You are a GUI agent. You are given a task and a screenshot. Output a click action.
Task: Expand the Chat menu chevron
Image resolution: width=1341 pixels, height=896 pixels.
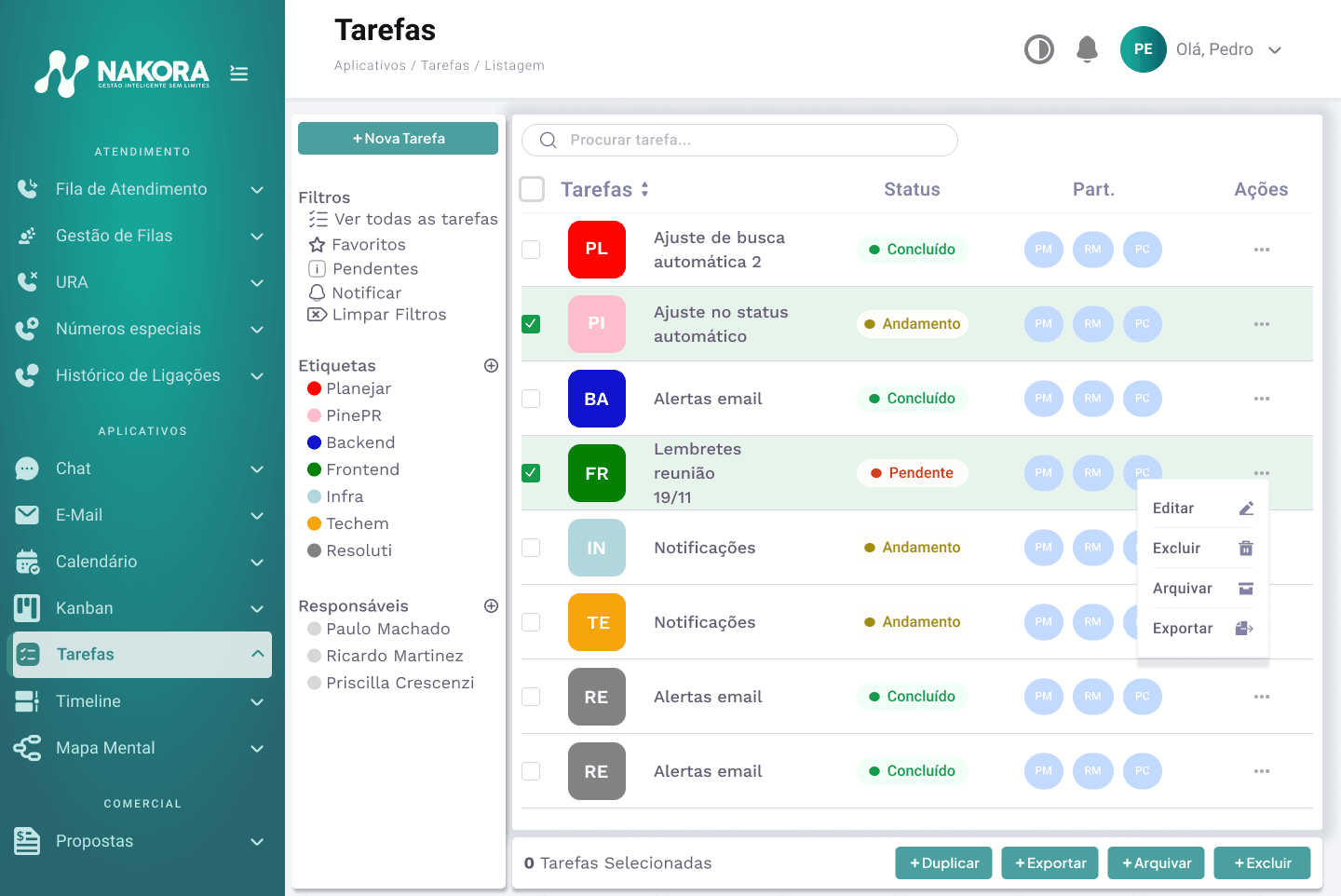[257, 469]
